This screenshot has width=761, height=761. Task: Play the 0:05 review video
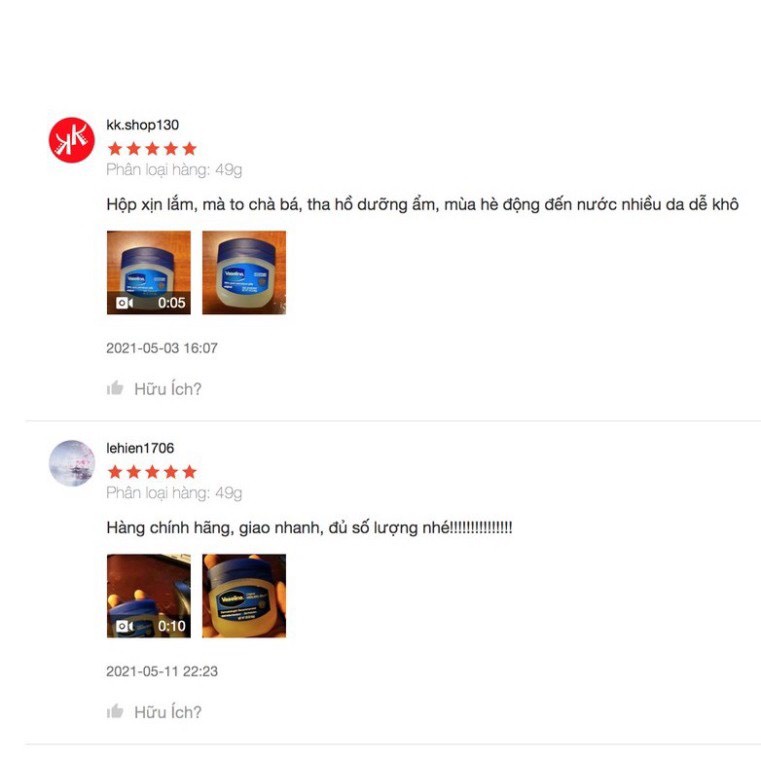pyautogui.click(x=149, y=273)
